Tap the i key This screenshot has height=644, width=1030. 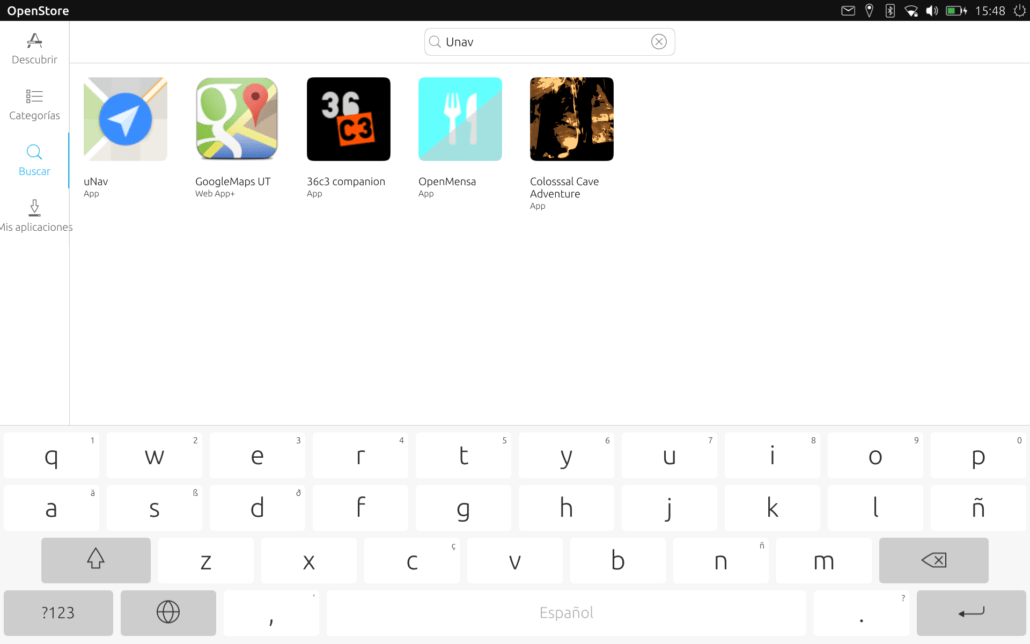pyautogui.click(x=772, y=455)
